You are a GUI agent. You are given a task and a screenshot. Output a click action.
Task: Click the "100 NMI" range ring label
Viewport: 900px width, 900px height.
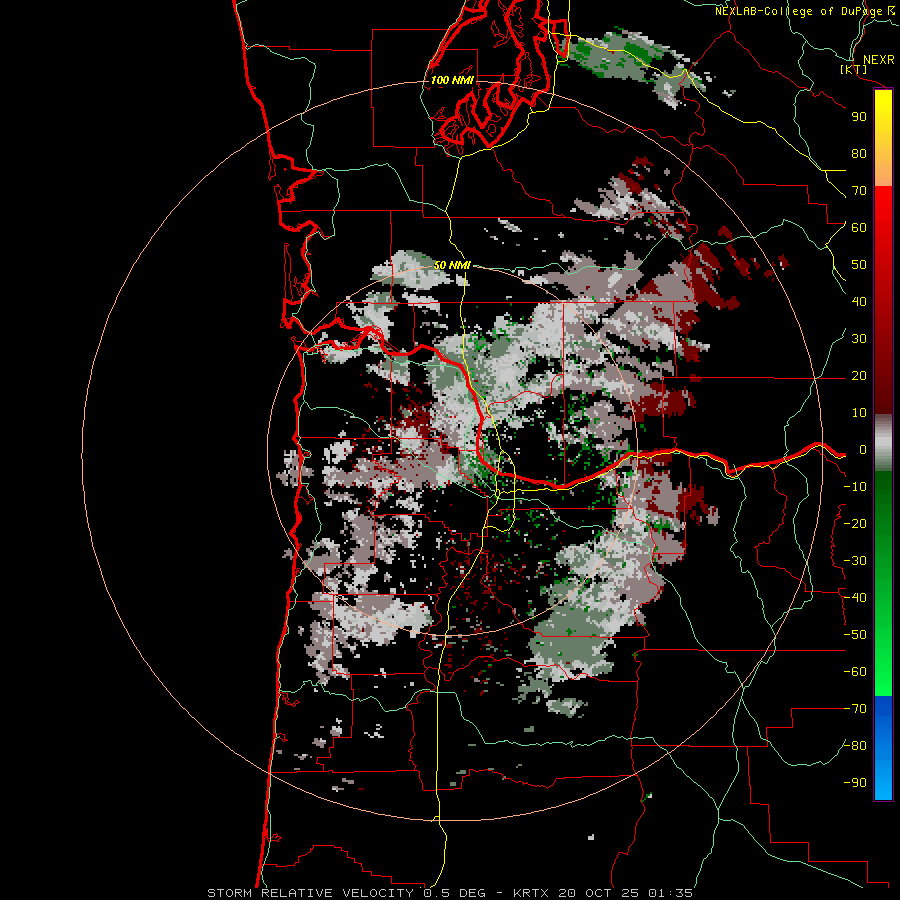pos(452,80)
